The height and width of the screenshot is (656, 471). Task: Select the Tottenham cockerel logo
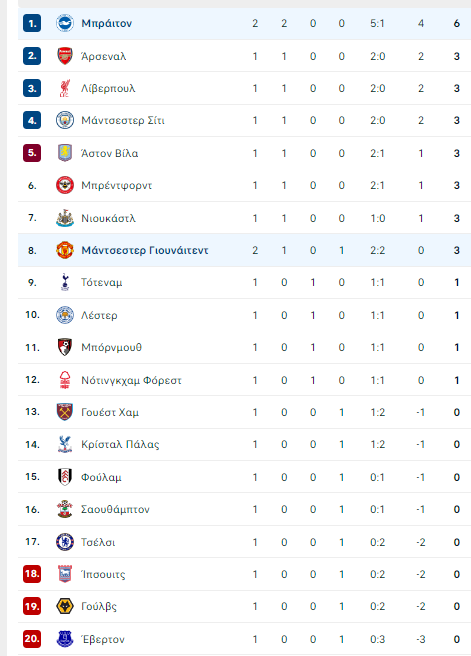coord(65,282)
